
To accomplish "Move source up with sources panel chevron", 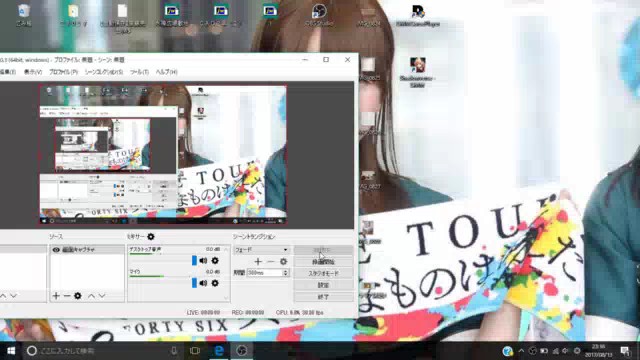I will pyautogui.click(x=91, y=296).
